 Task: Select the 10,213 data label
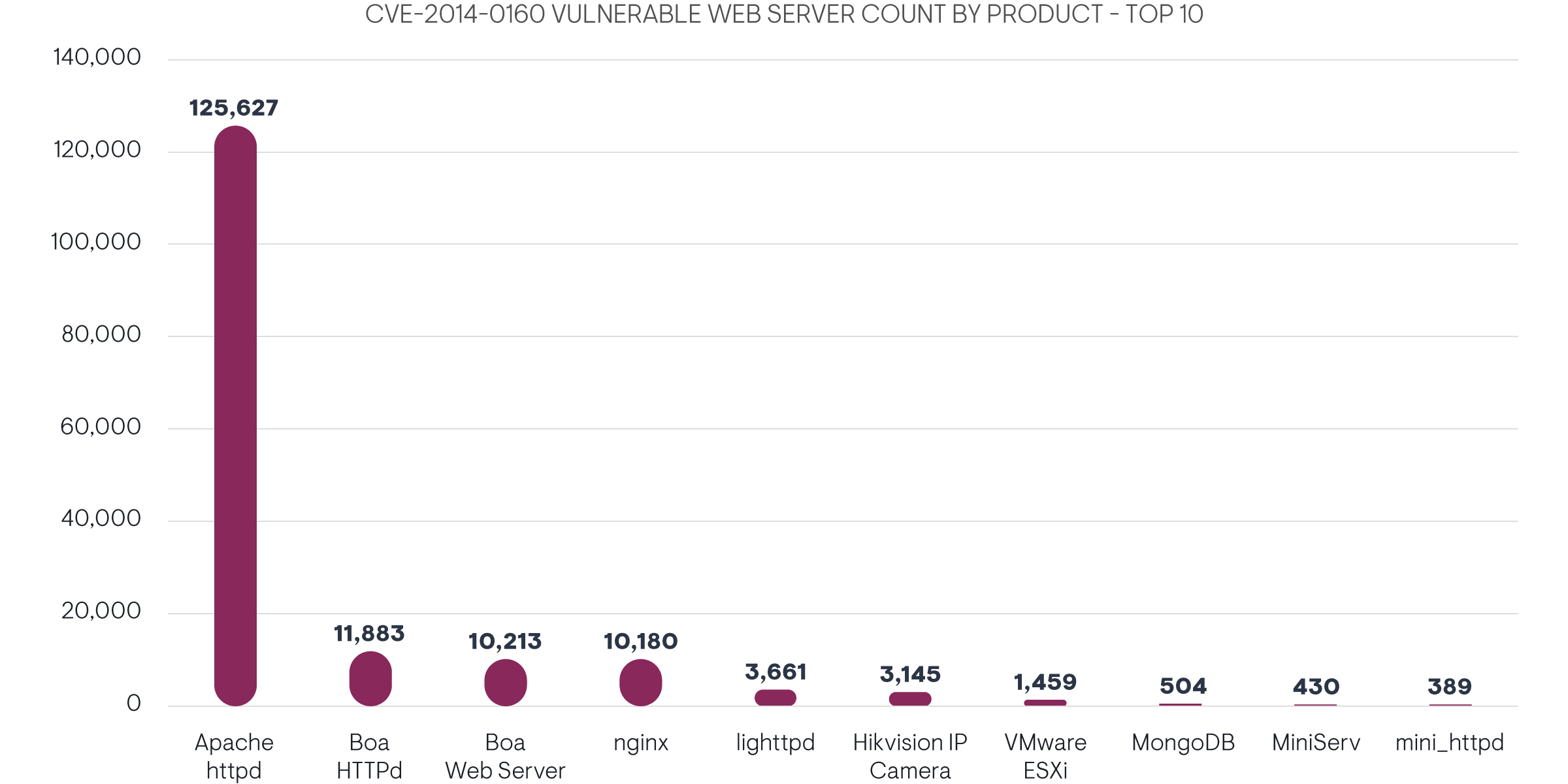[x=505, y=641]
